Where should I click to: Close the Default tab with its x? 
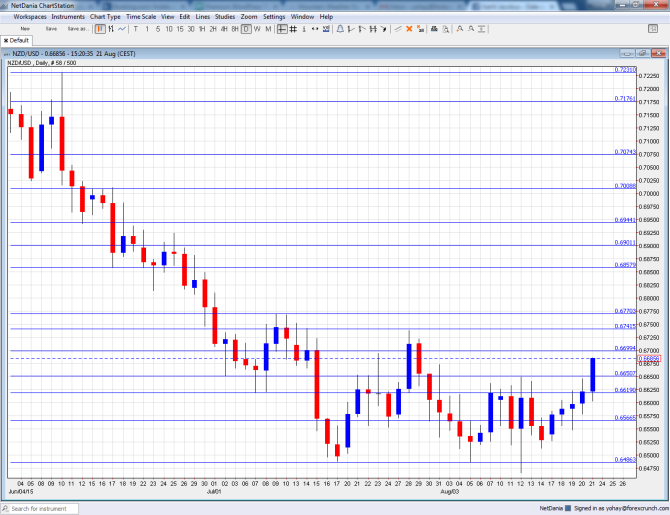tap(6, 41)
